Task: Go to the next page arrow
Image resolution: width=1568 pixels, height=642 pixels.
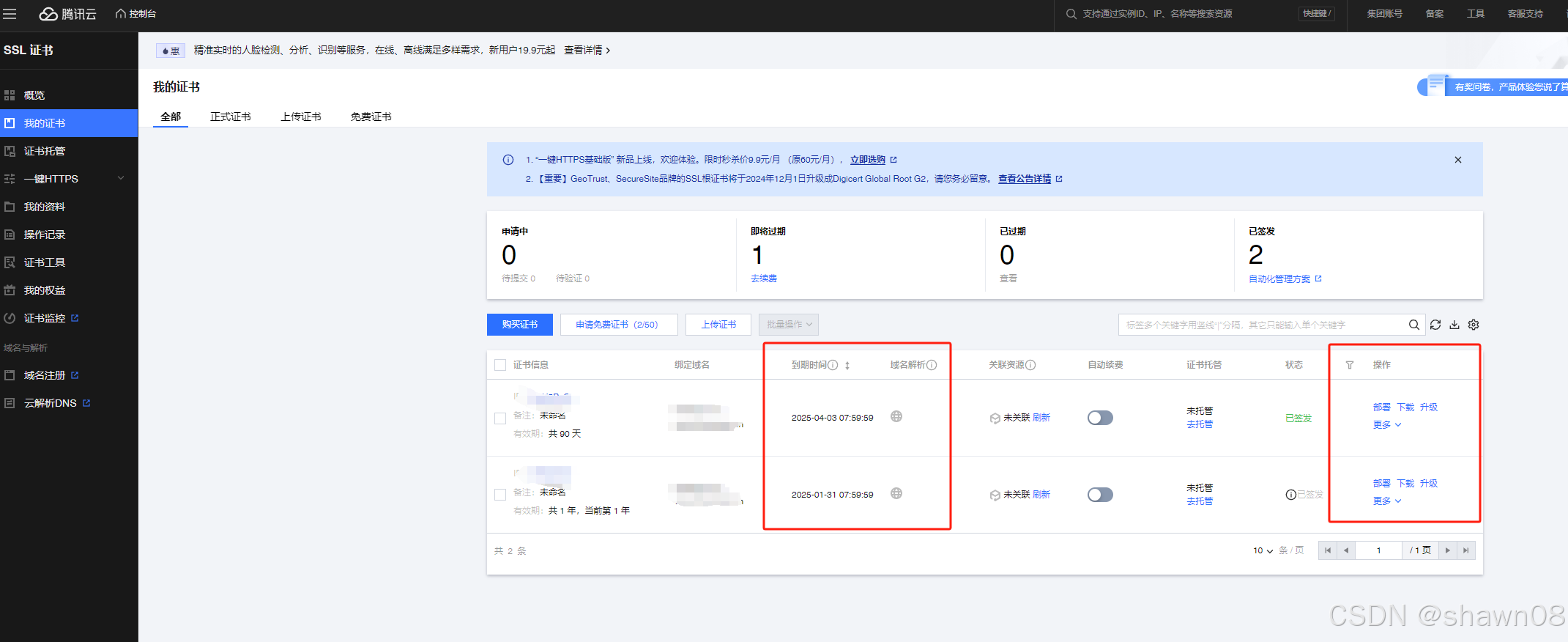Action: tap(1447, 550)
